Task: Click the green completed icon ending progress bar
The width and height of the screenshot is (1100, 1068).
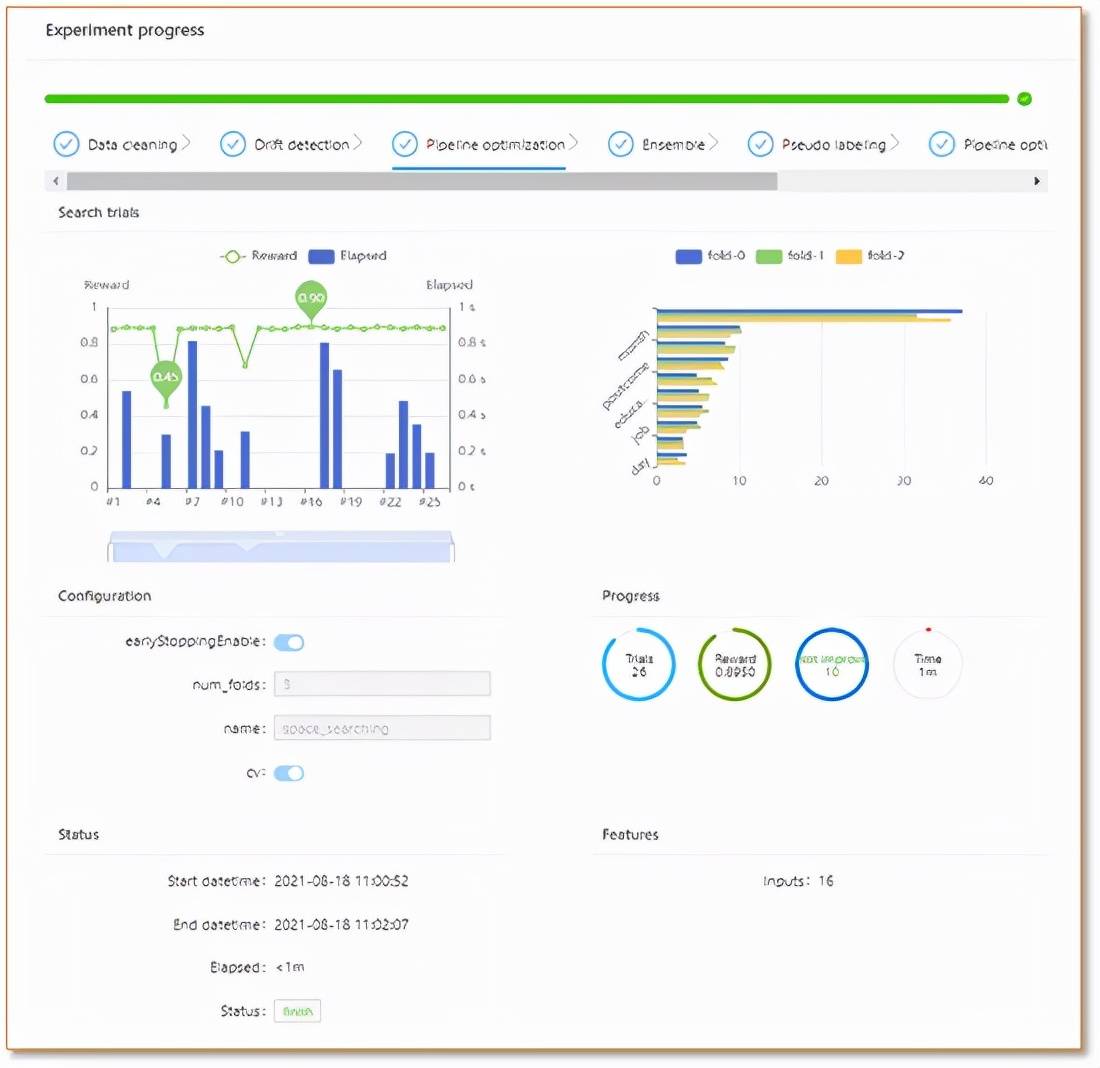Action: [1024, 99]
